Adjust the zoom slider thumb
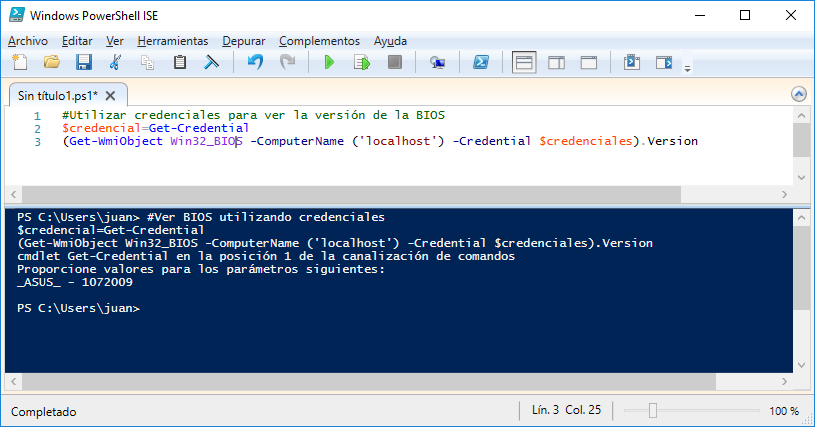This screenshot has width=815, height=427. (x=653, y=411)
